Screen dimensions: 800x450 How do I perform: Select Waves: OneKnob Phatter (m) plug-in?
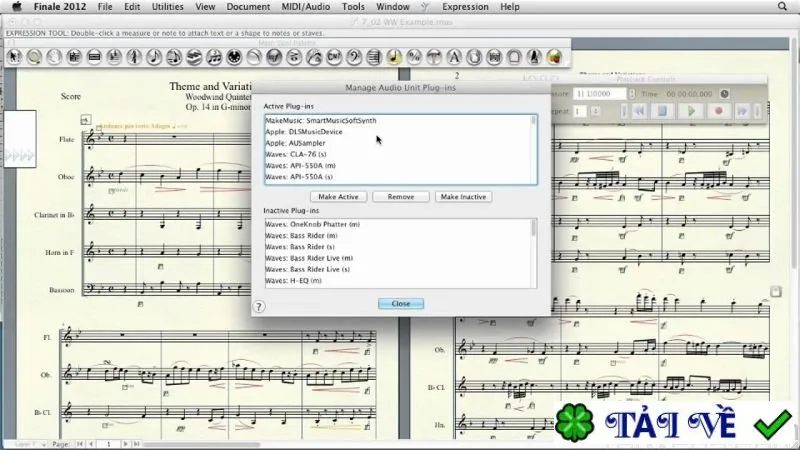click(x=398, y=224)
